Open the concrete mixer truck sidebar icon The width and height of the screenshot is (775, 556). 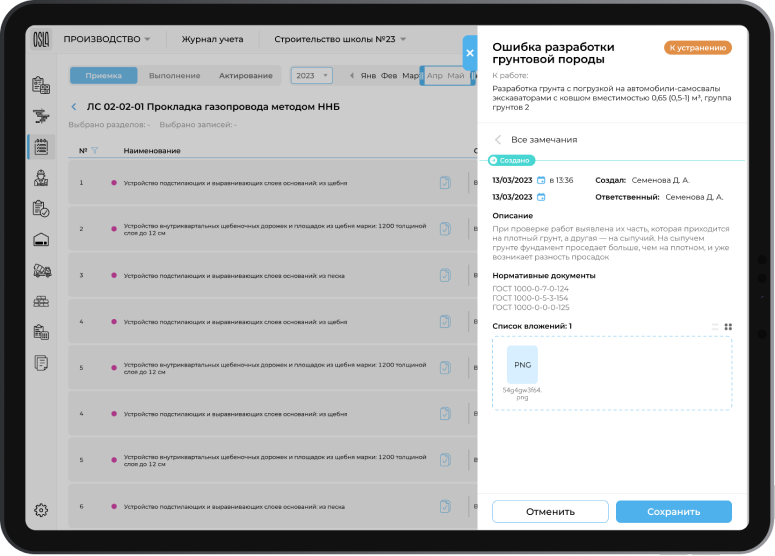(x=41, y=270)
